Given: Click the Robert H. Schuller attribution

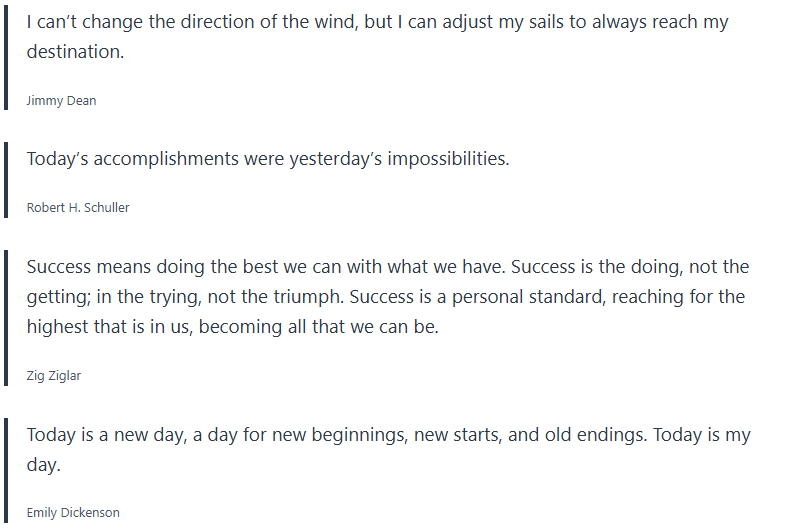Looking at the screenshot, I should coord(78,207).
